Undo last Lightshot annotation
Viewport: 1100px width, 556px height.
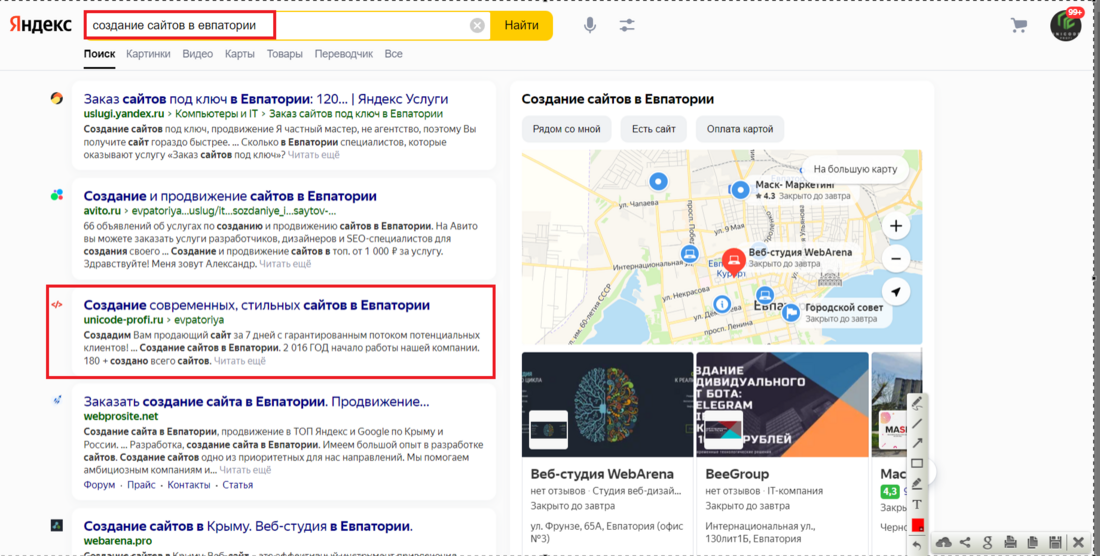[x=917, y=545]
